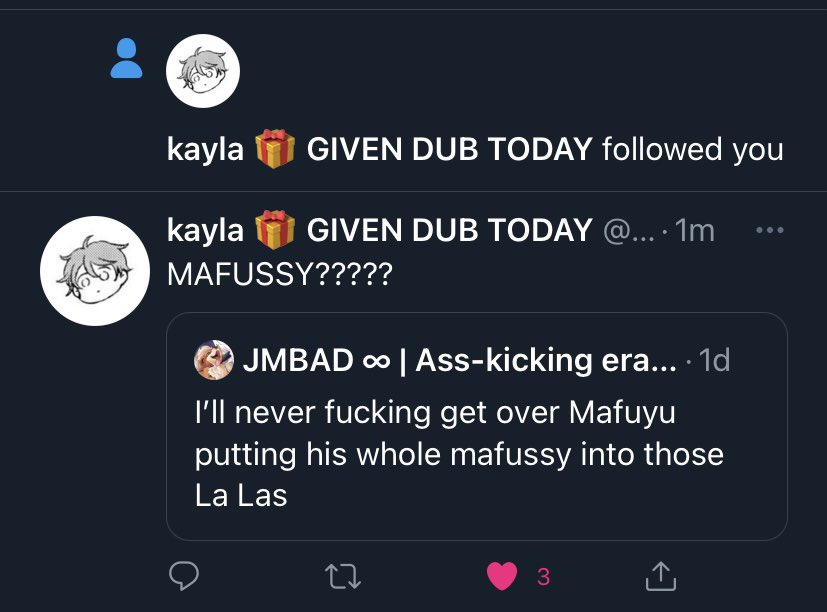Open the three-dot tweet options menu
This screenshot has height=612, width=827.
tap(770, 230)
